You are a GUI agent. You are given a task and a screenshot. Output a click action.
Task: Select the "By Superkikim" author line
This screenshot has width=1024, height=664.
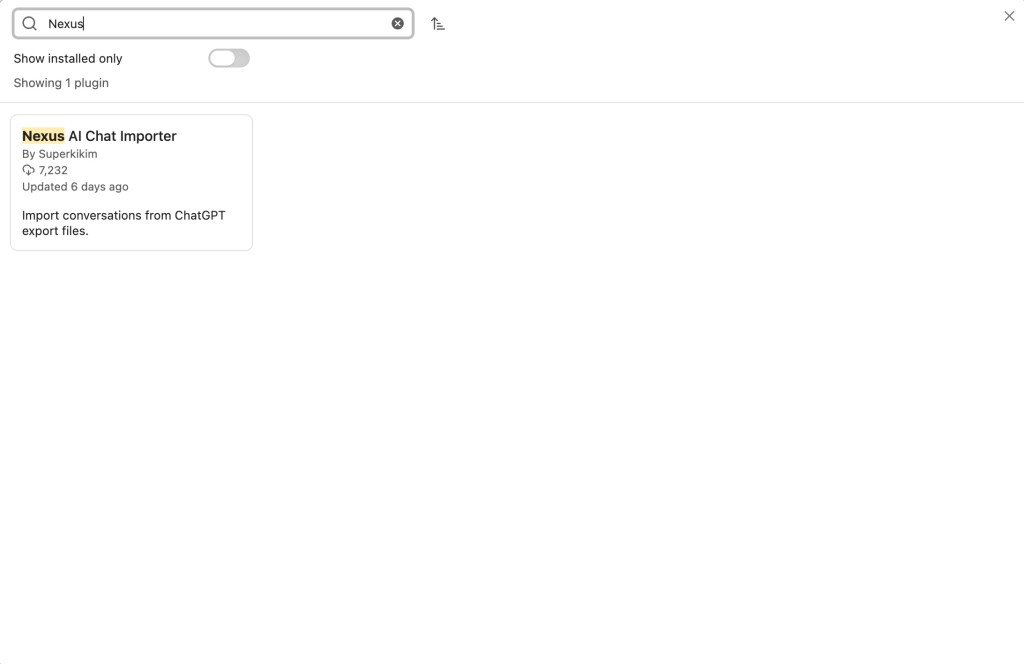point(60,154)
